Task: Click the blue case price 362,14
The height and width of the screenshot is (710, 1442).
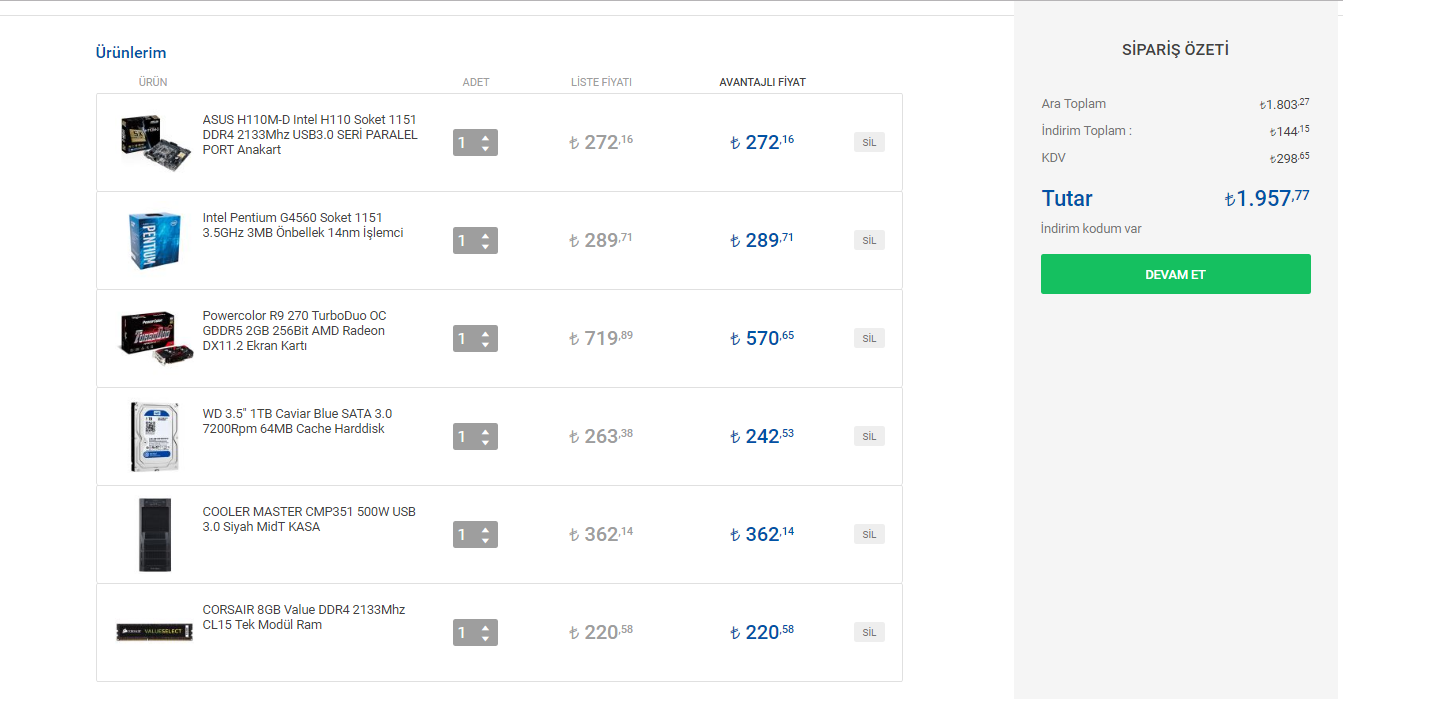Action: coord(762,534)
